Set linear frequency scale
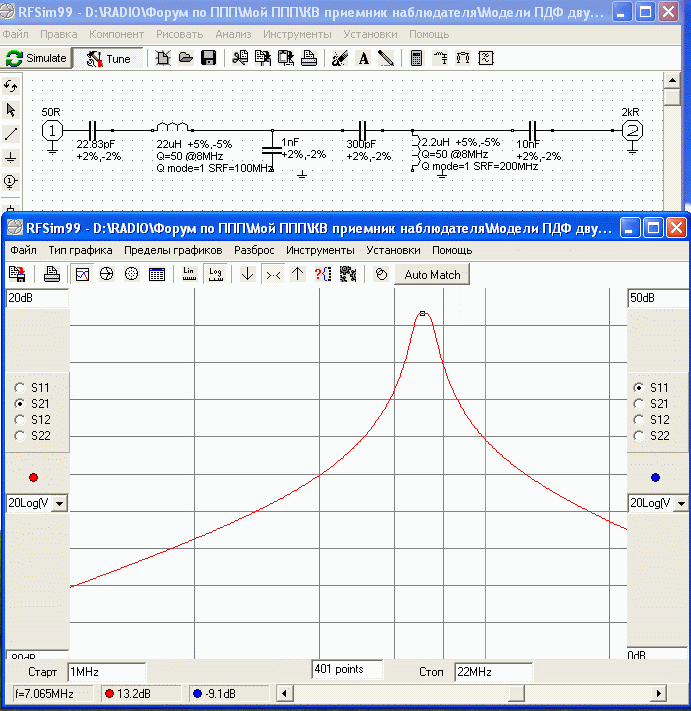The width and height of the screenshot is (691, 711). pyautogui.click(x=189, y=274)
